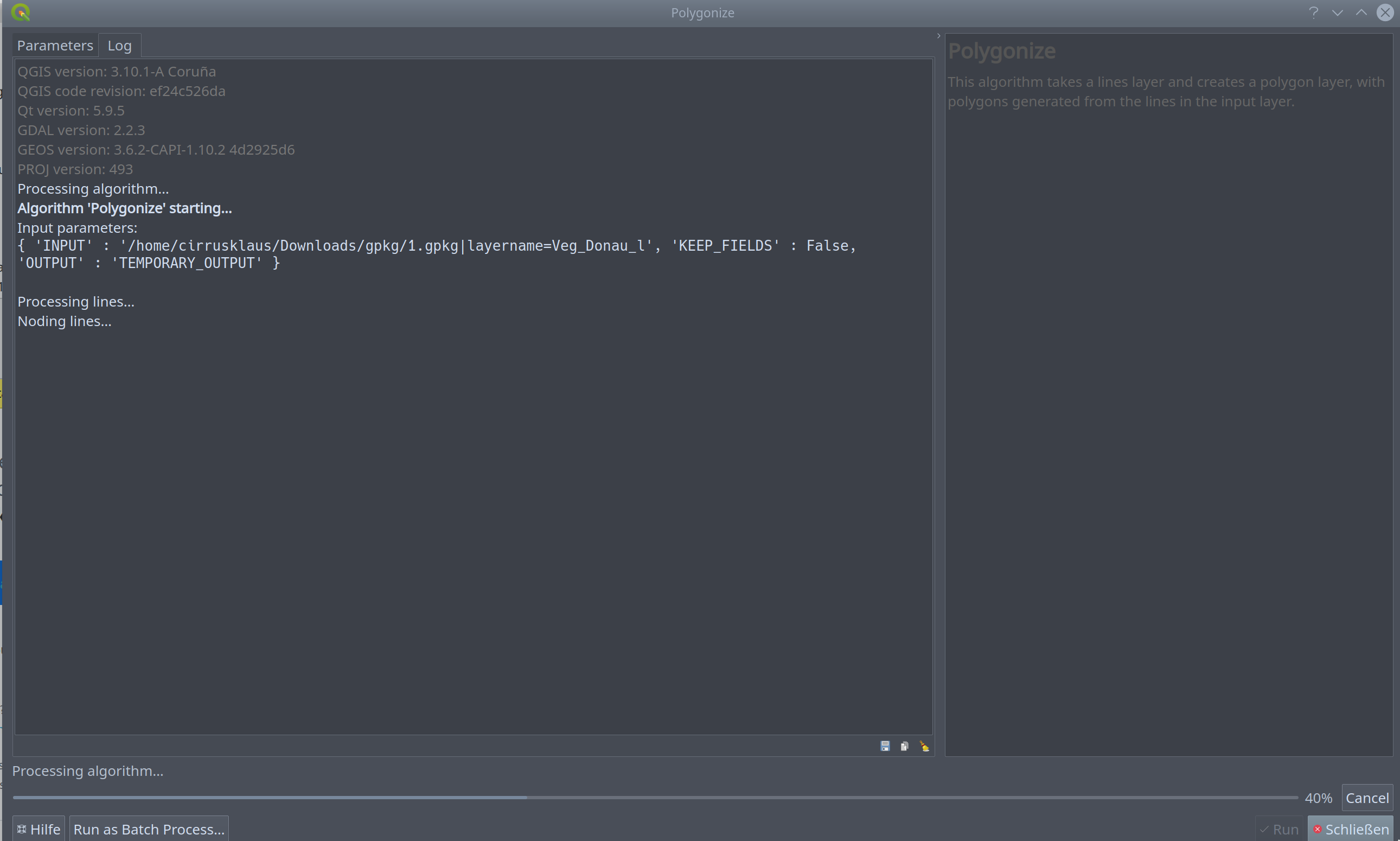Open context help via the question mark icon
The image size is (1400, 841).
(x=1314, y=12)
